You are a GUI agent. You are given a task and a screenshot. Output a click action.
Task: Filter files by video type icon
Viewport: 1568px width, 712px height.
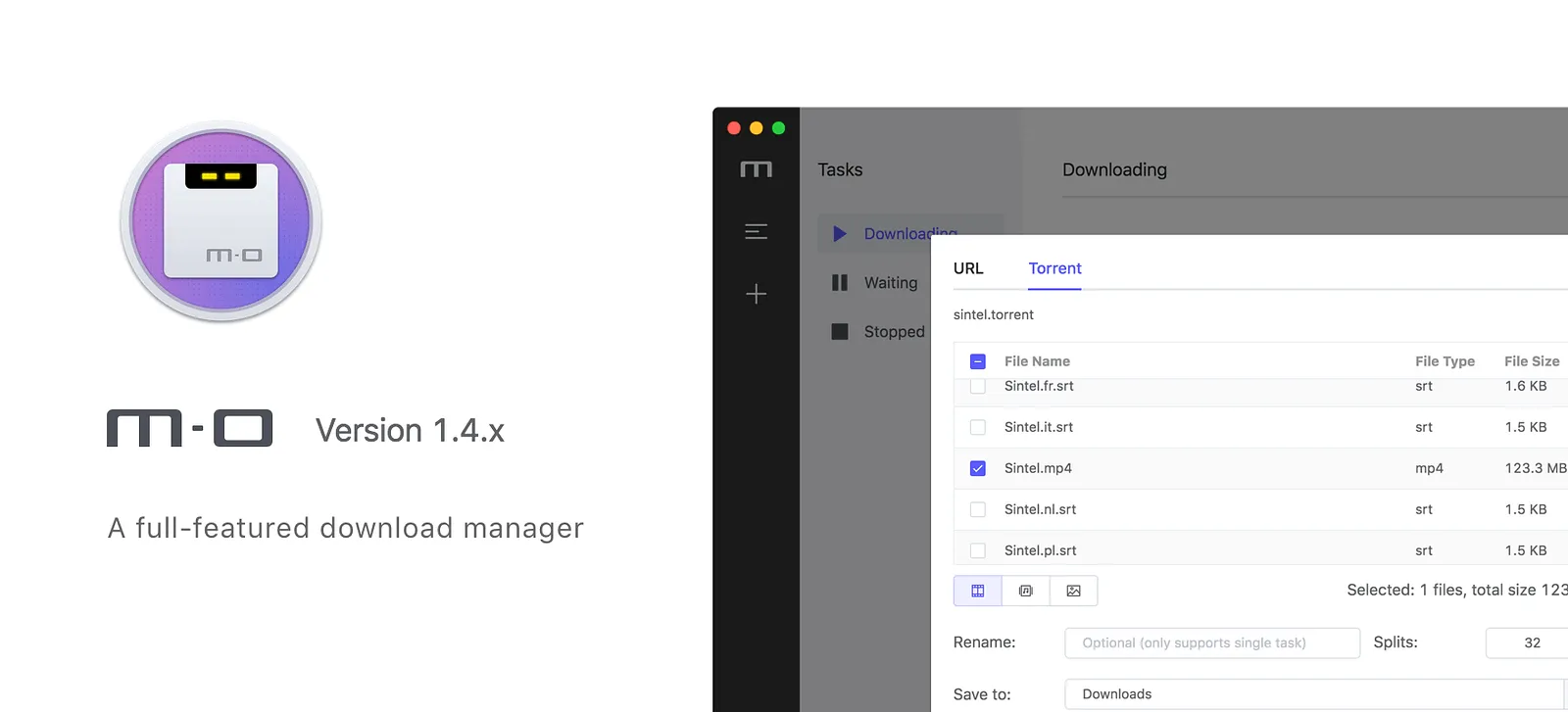pos(978,591)
